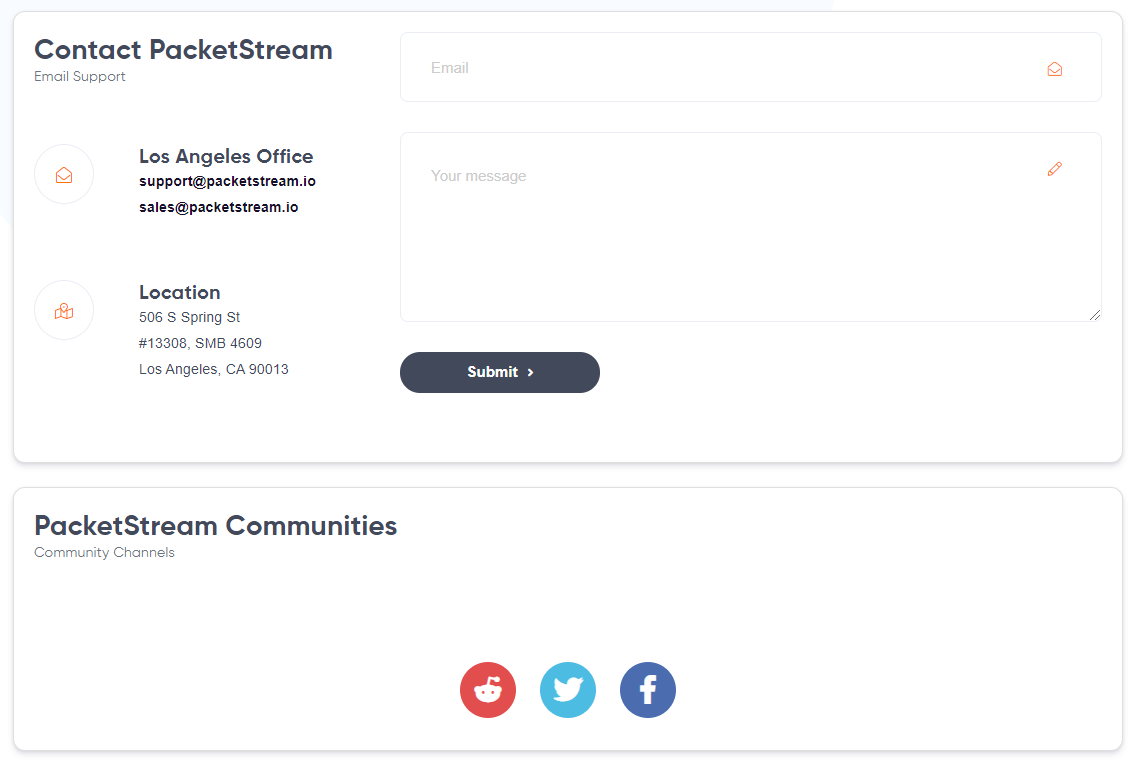
Task: Click the pencil icon in the message box
Action: click(1055, 169)
